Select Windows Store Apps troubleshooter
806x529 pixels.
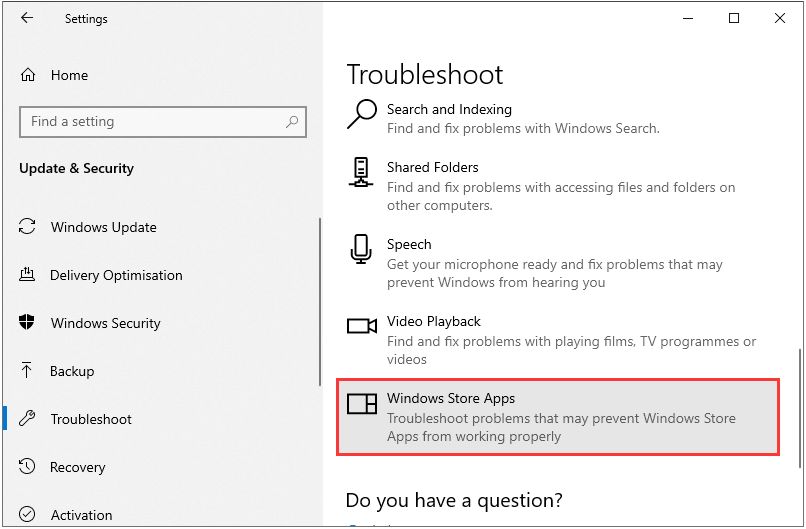(x=558, y=417)
